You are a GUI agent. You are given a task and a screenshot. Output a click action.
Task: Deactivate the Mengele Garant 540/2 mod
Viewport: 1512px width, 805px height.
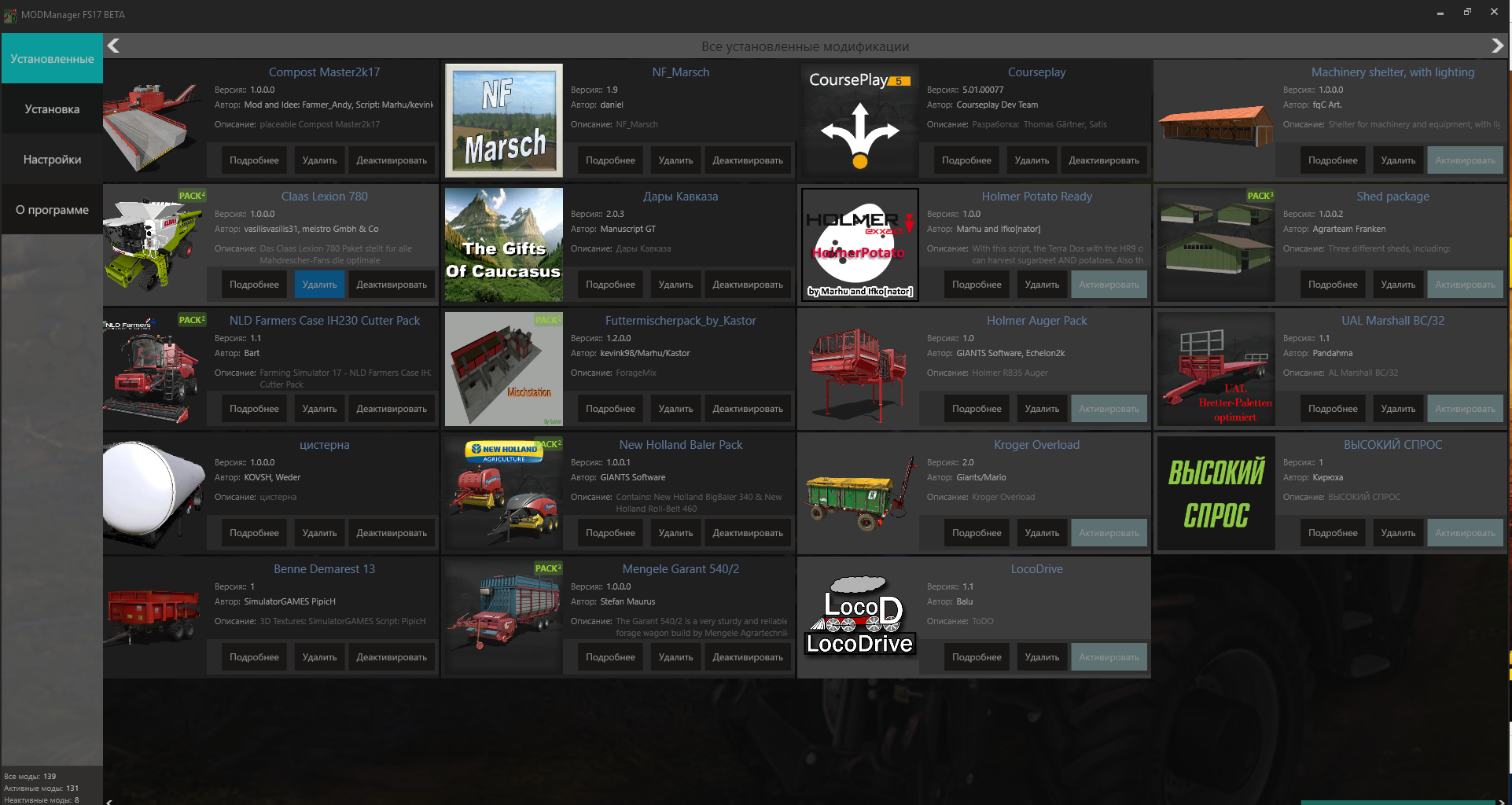[747, 657]
